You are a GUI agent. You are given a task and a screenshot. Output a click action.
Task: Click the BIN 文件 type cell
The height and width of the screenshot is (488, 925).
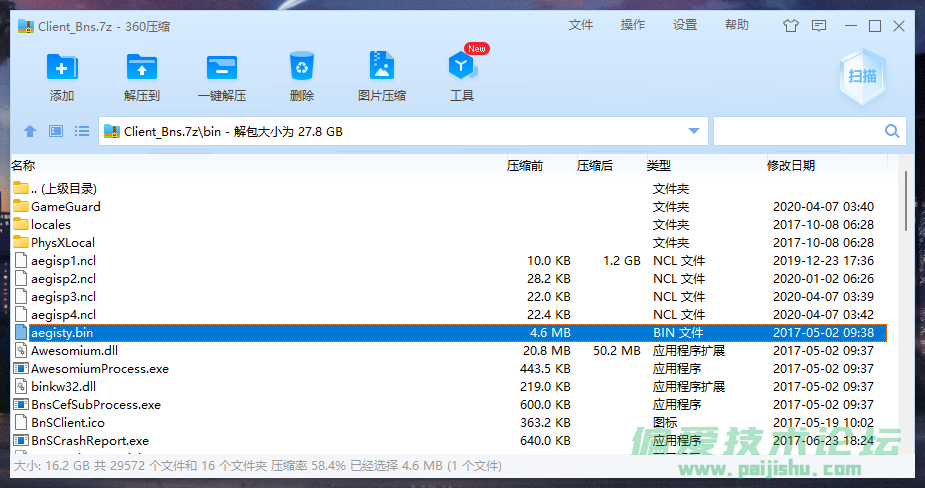678,333
